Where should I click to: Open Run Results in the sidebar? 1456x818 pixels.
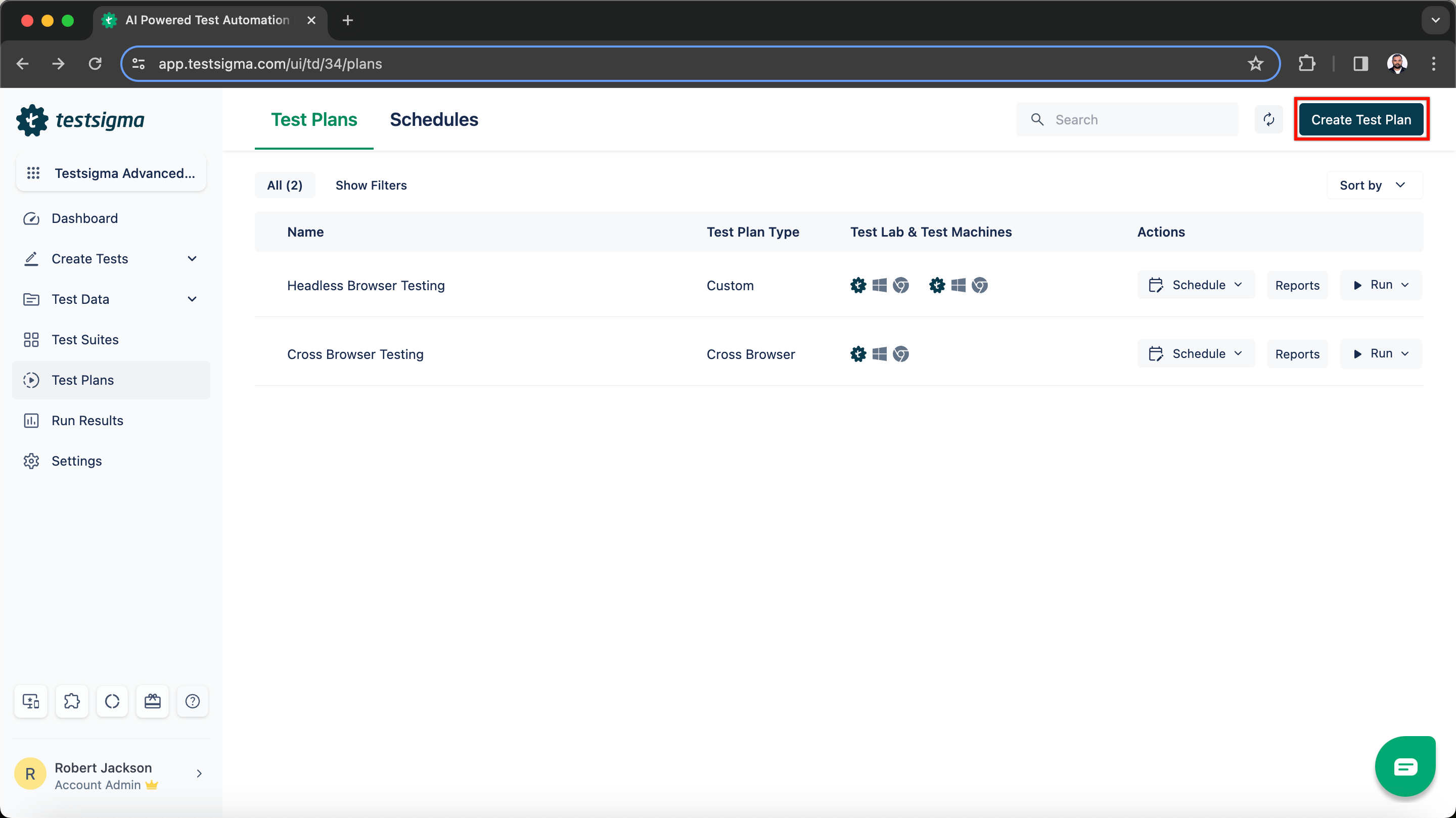click(111, 421)
